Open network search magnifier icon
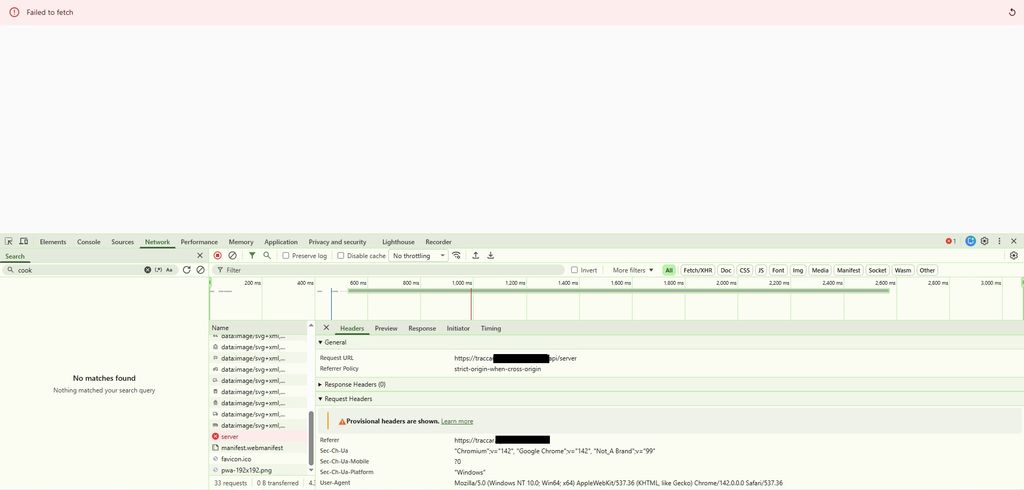1024x490 pixels. [267, 255]
